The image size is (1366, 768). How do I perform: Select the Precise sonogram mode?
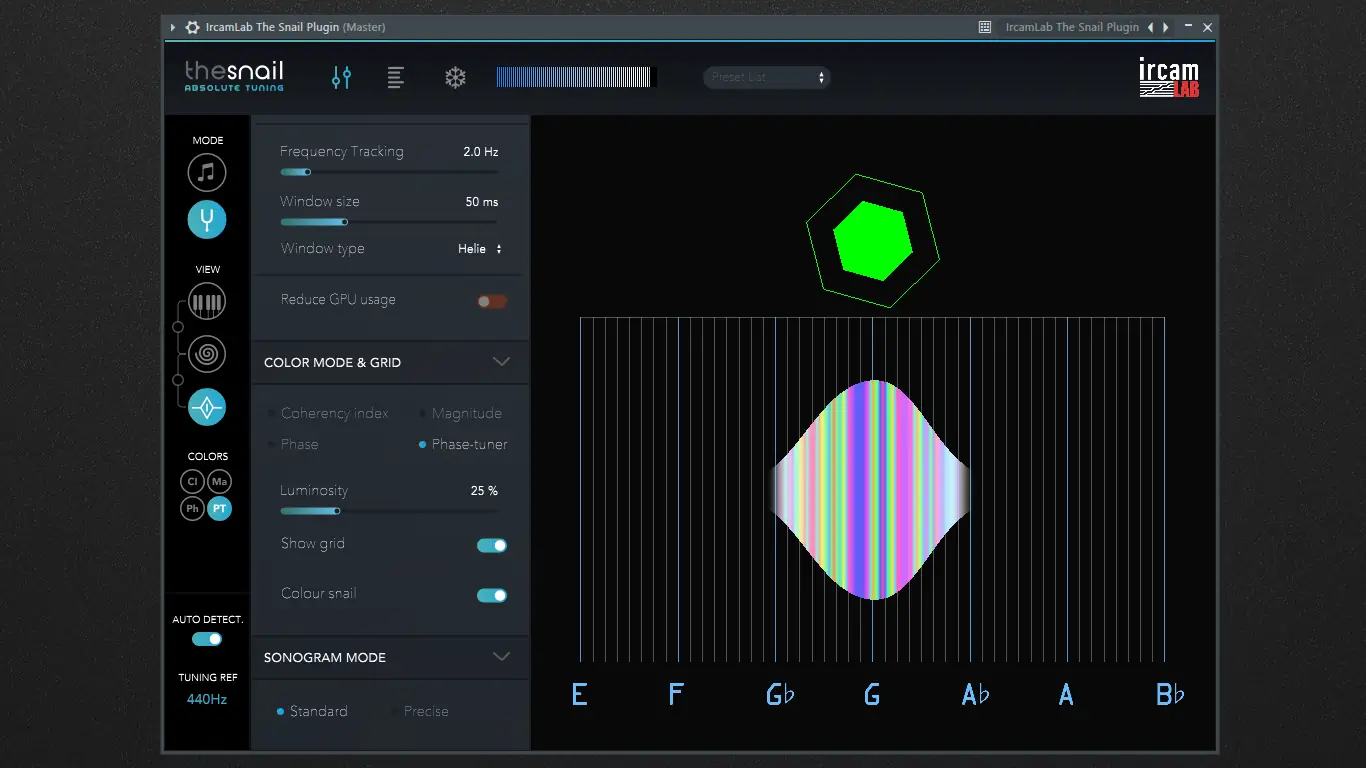point(420,711)
